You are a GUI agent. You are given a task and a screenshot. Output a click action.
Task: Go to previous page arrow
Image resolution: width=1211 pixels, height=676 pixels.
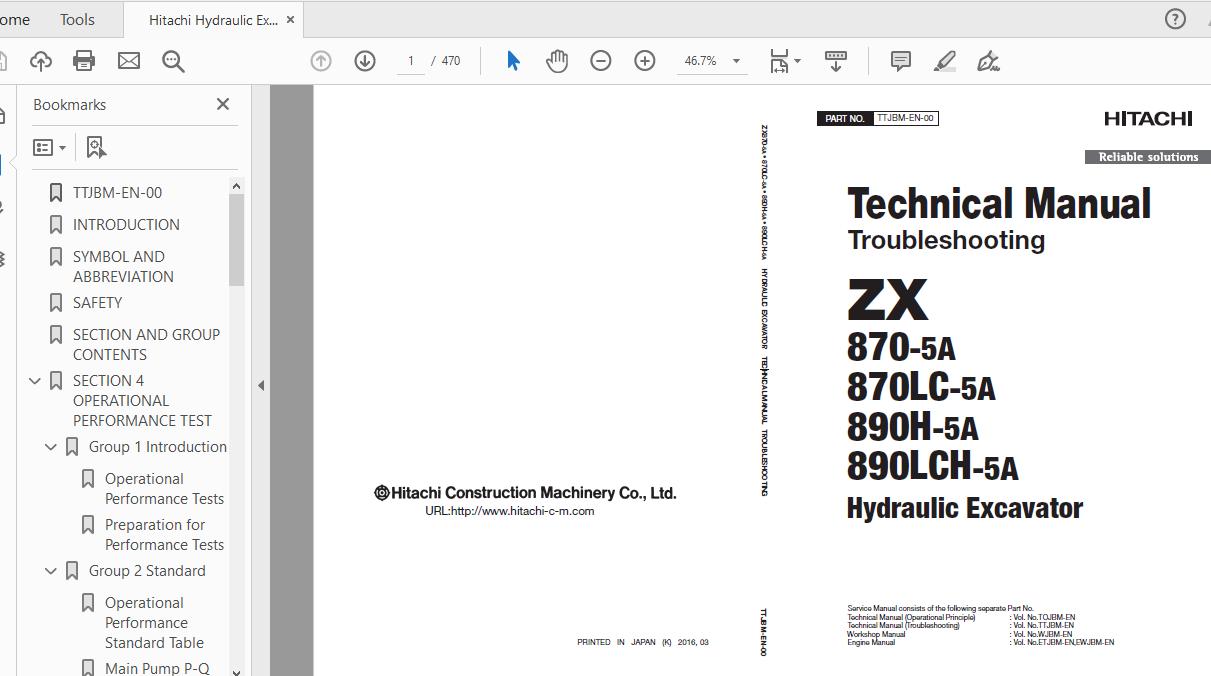[x=321, y=61]
